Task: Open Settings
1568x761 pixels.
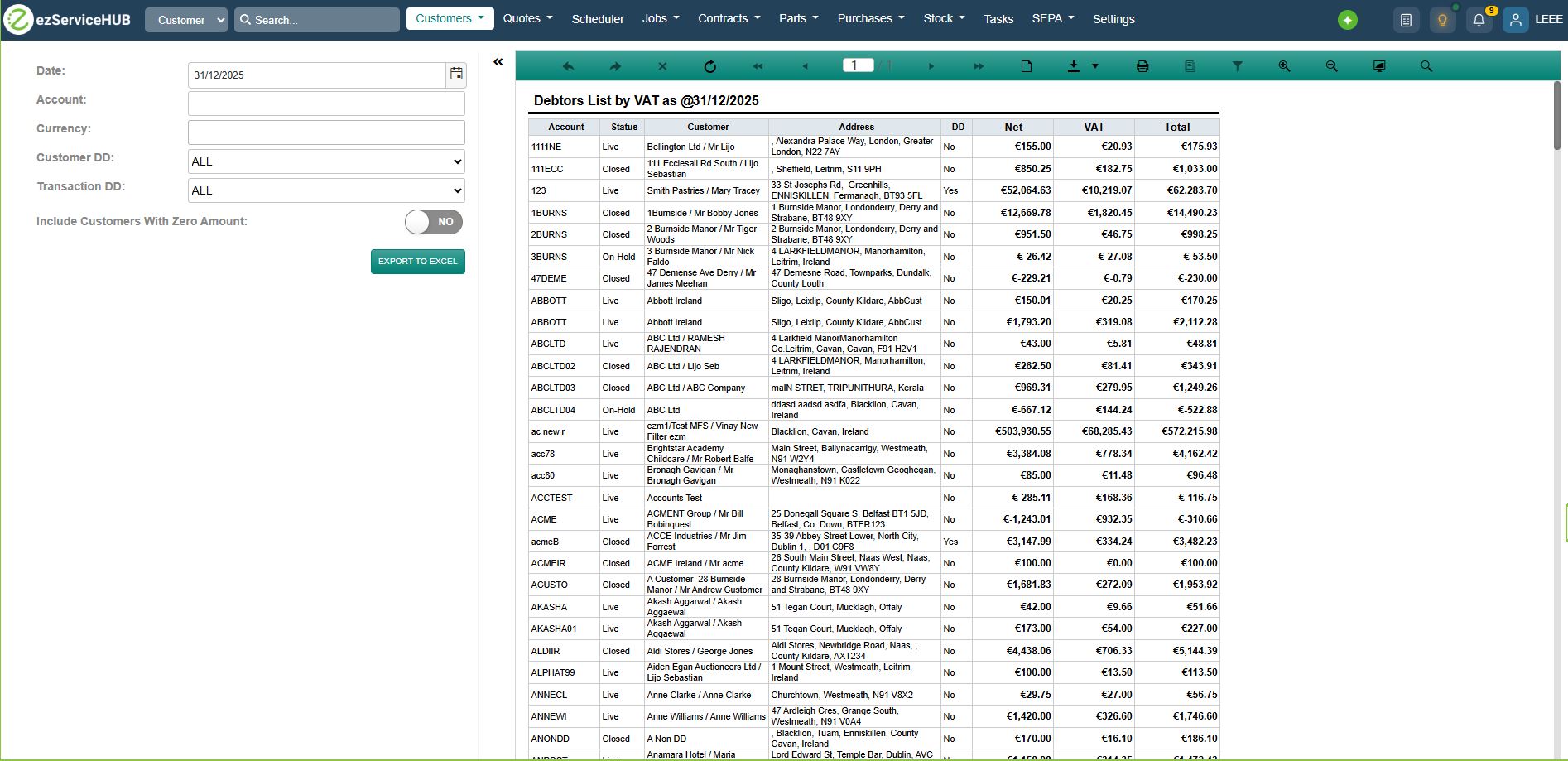Action: point(1113,19)
